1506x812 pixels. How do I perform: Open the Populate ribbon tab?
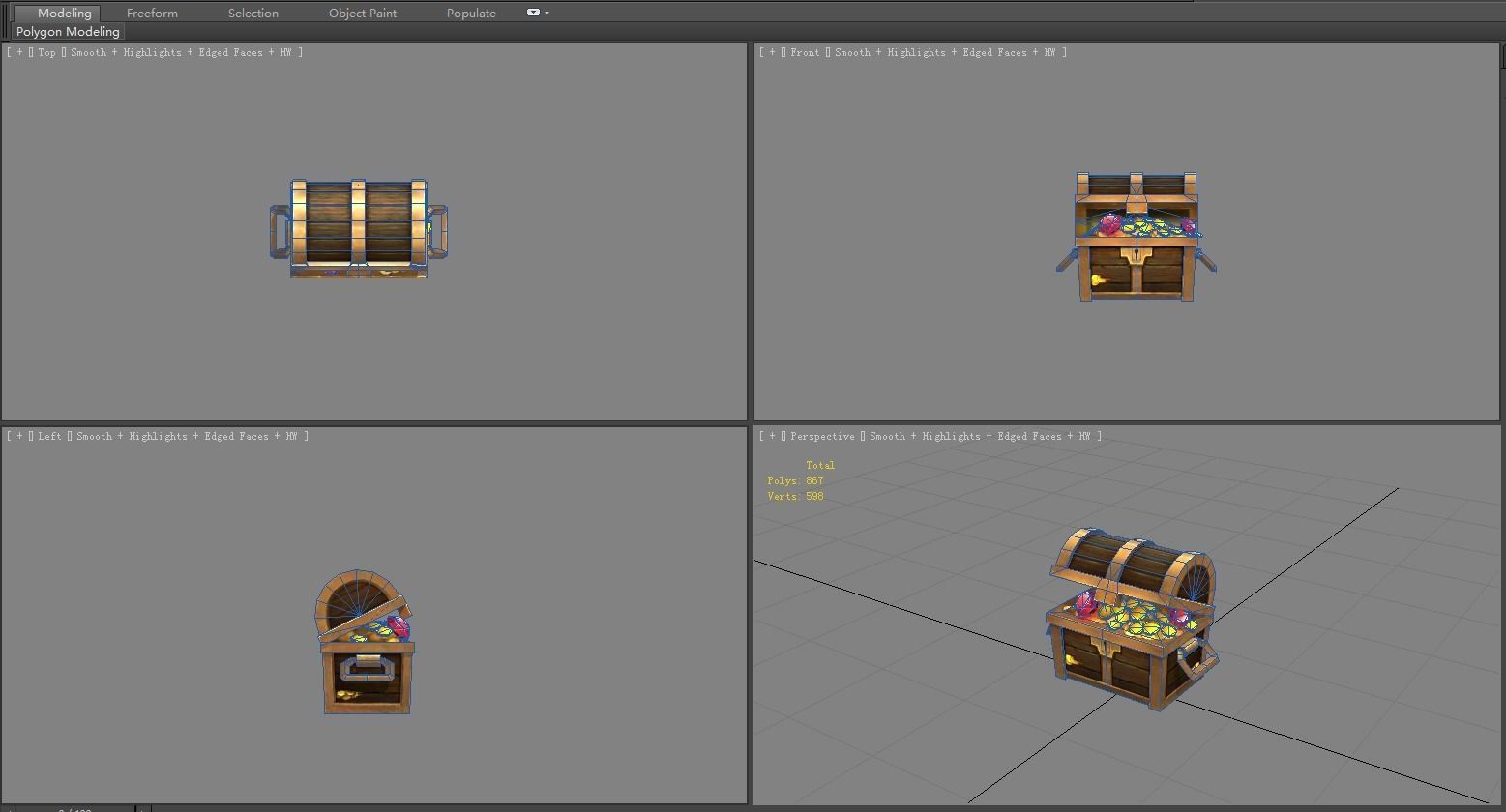pos(471,13)
